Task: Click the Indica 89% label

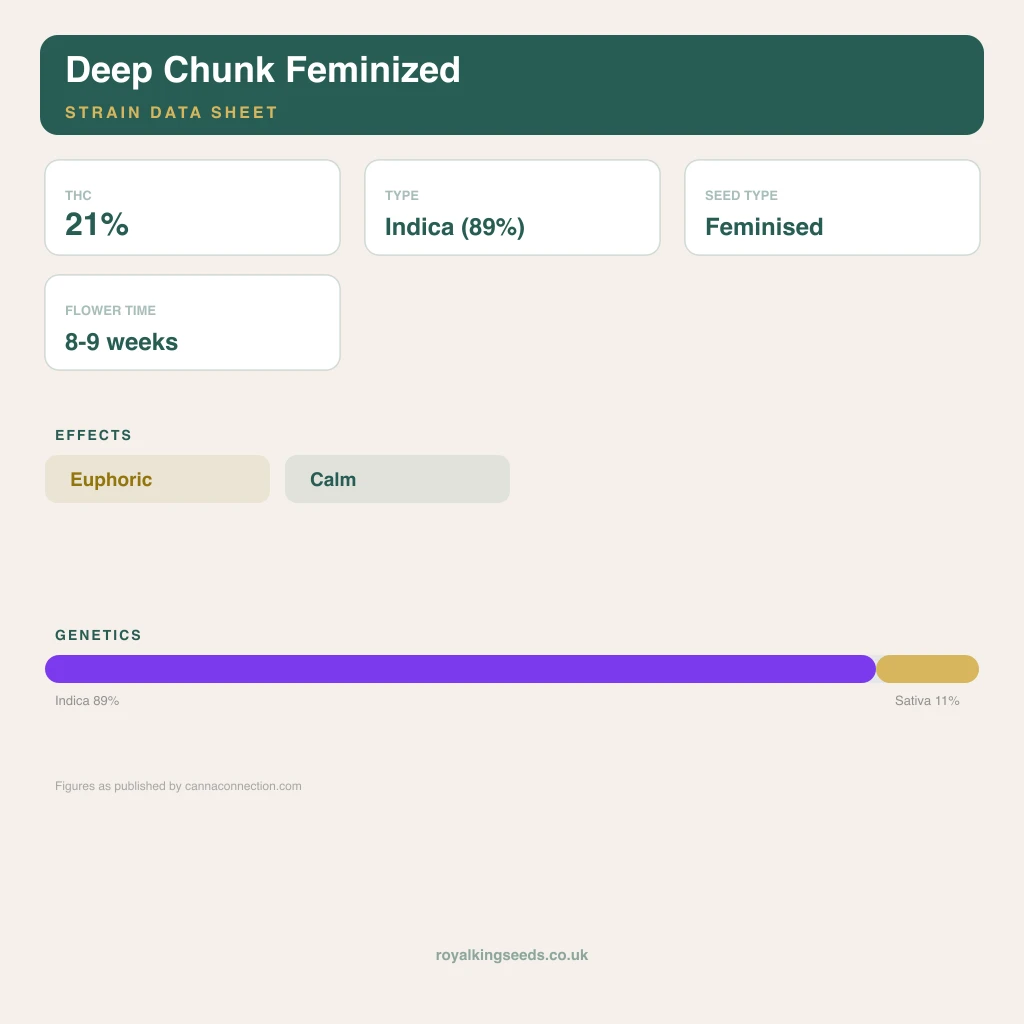Action: [87, 701]
